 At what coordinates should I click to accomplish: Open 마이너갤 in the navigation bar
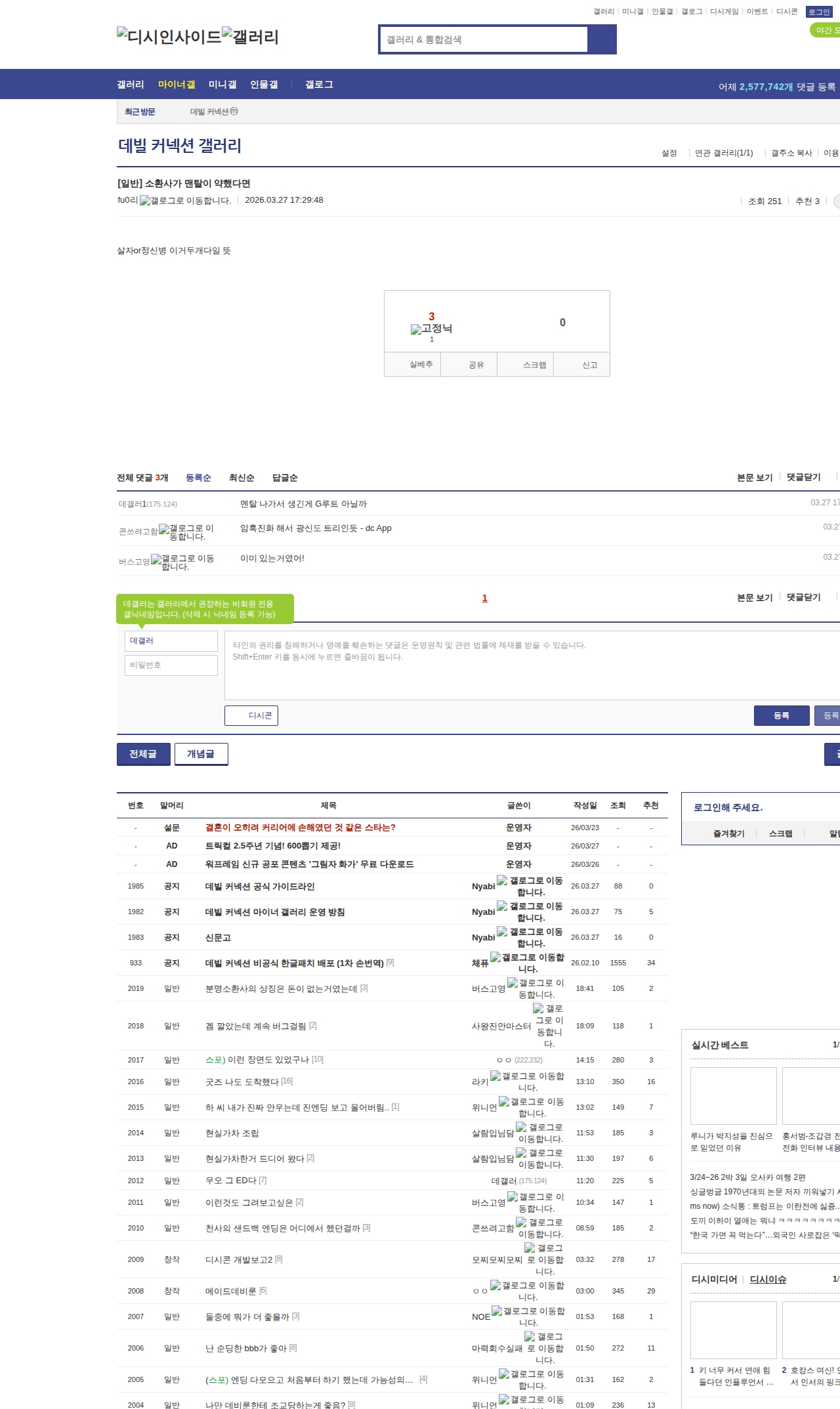pos(177,85)
